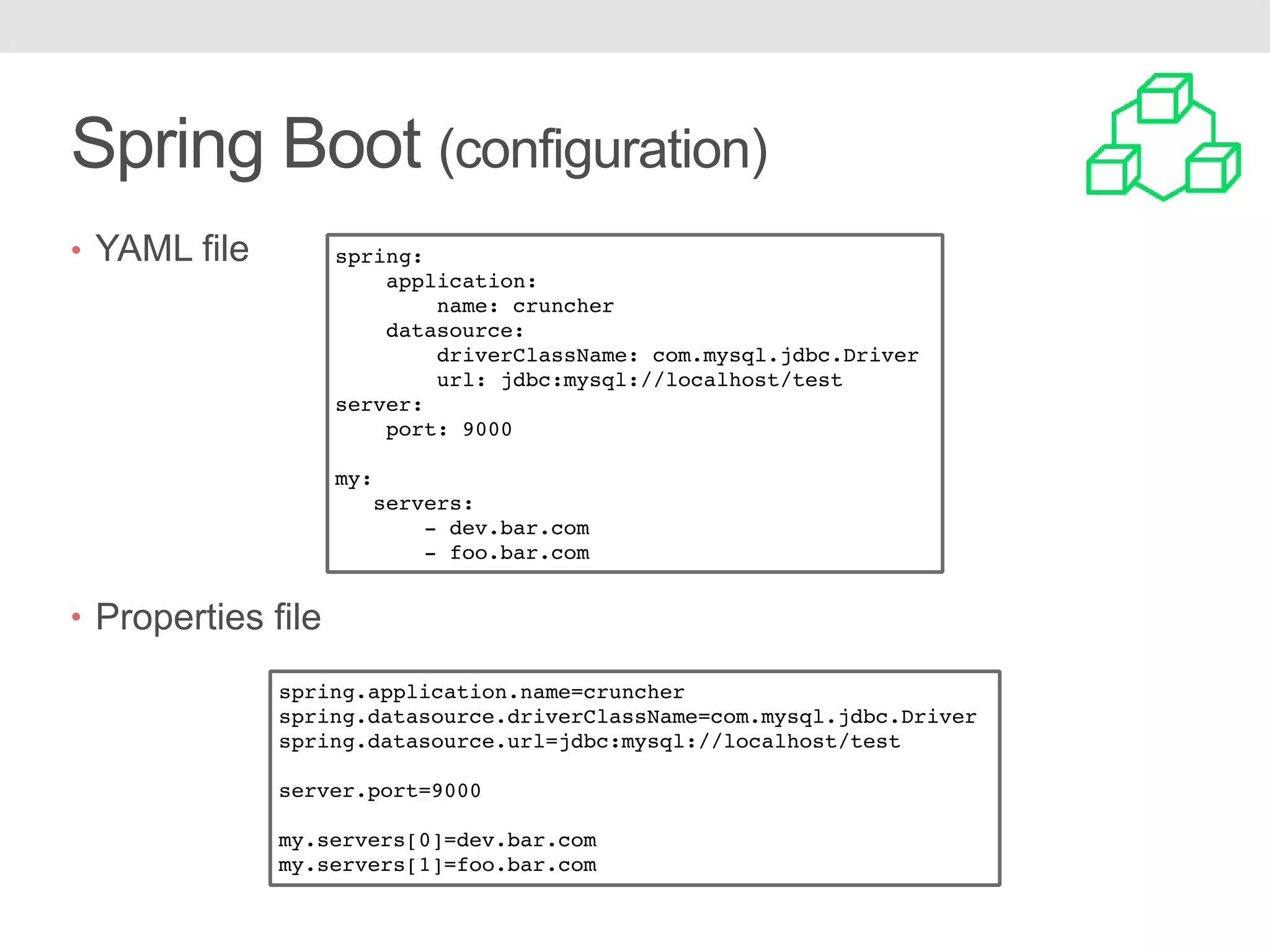Viewport: 1270px width, 952px height.
Task: Click the green cubes logo
Action: point(1163,137)
